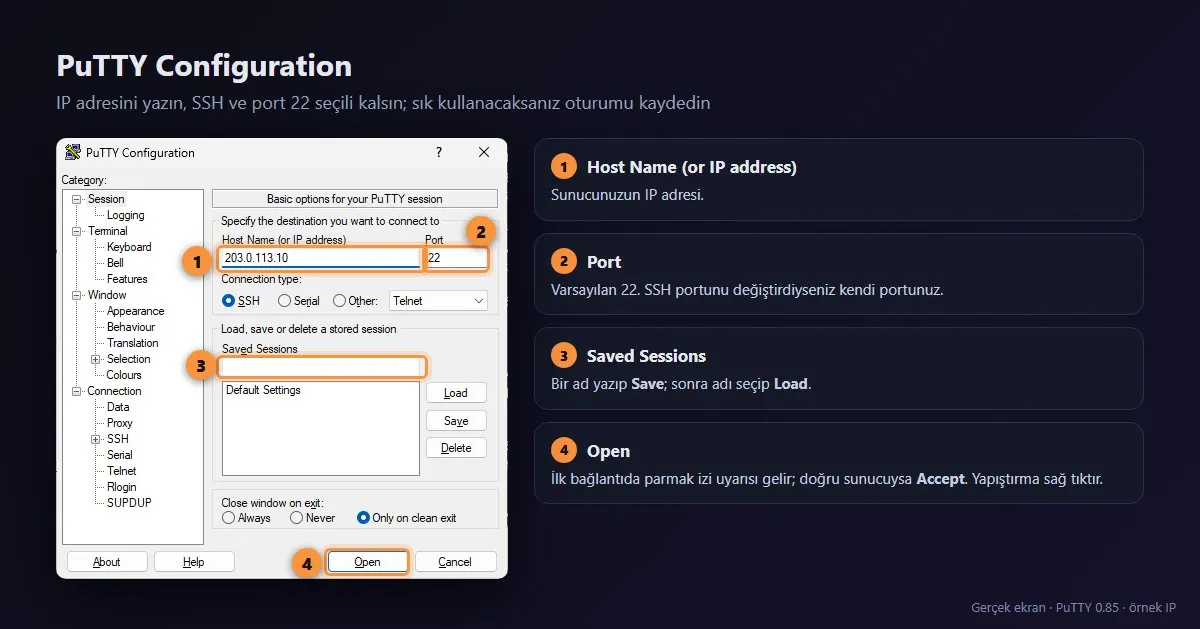The image size is (1200, 629).
Task: Click the PuTTY icon in the title bar
Action: tap(72, 152)
